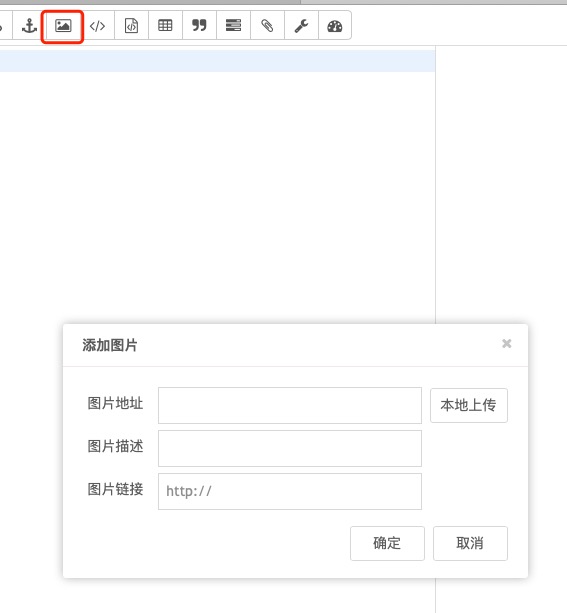
Task: Focus the 图片地址 input field
Action: 290,405
